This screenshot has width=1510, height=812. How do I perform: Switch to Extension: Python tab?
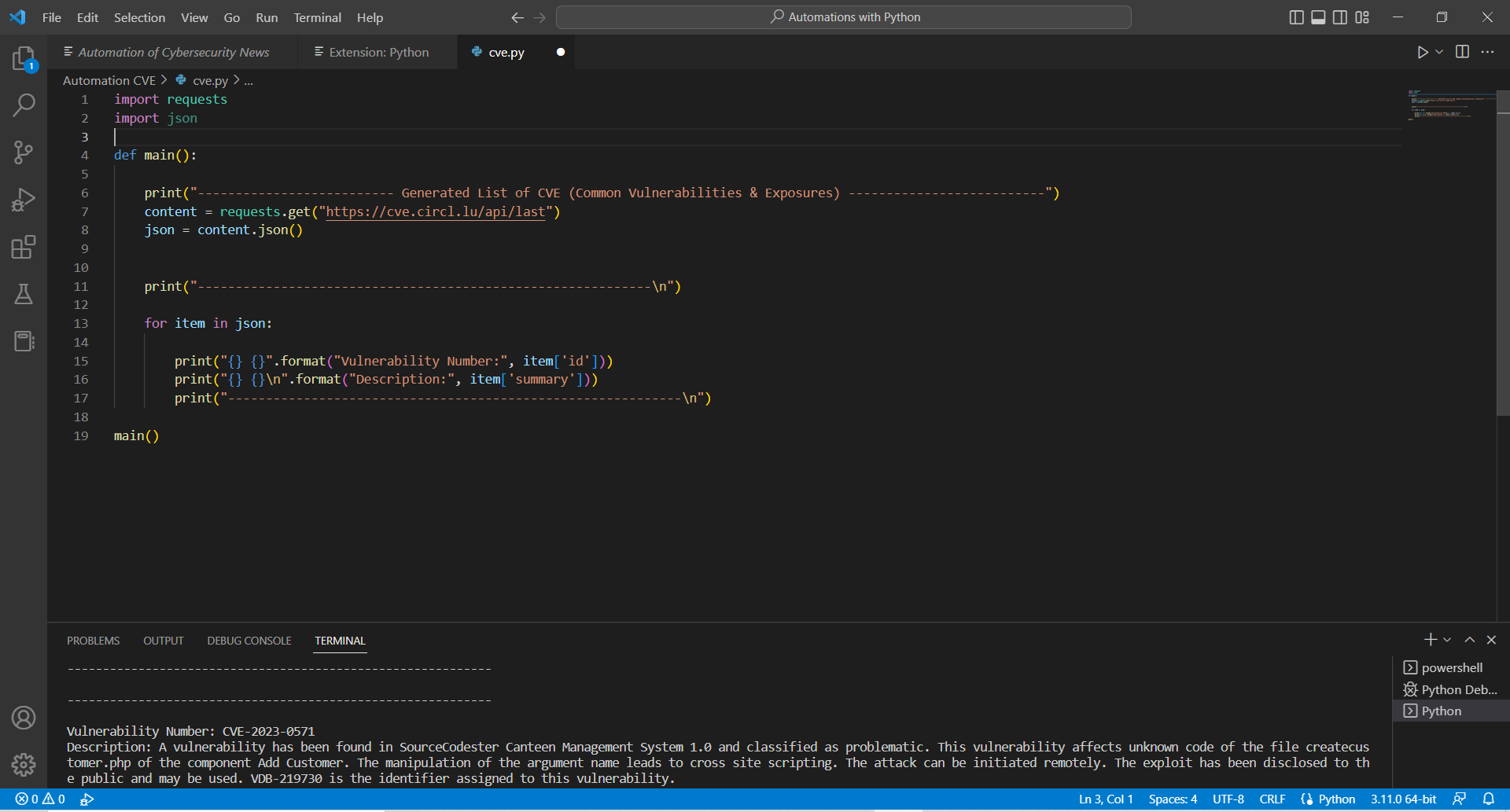(x=378, y=52)
